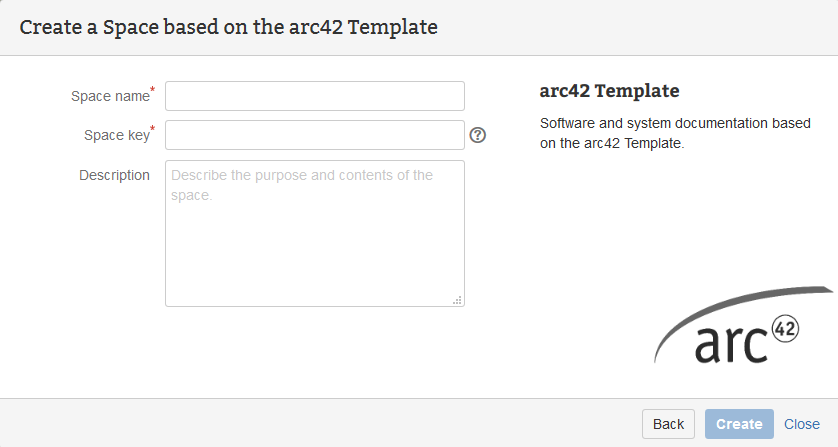Click the red asterisk after Space name
The height and width of the screenshot is (447, 838).
point(153,91)
